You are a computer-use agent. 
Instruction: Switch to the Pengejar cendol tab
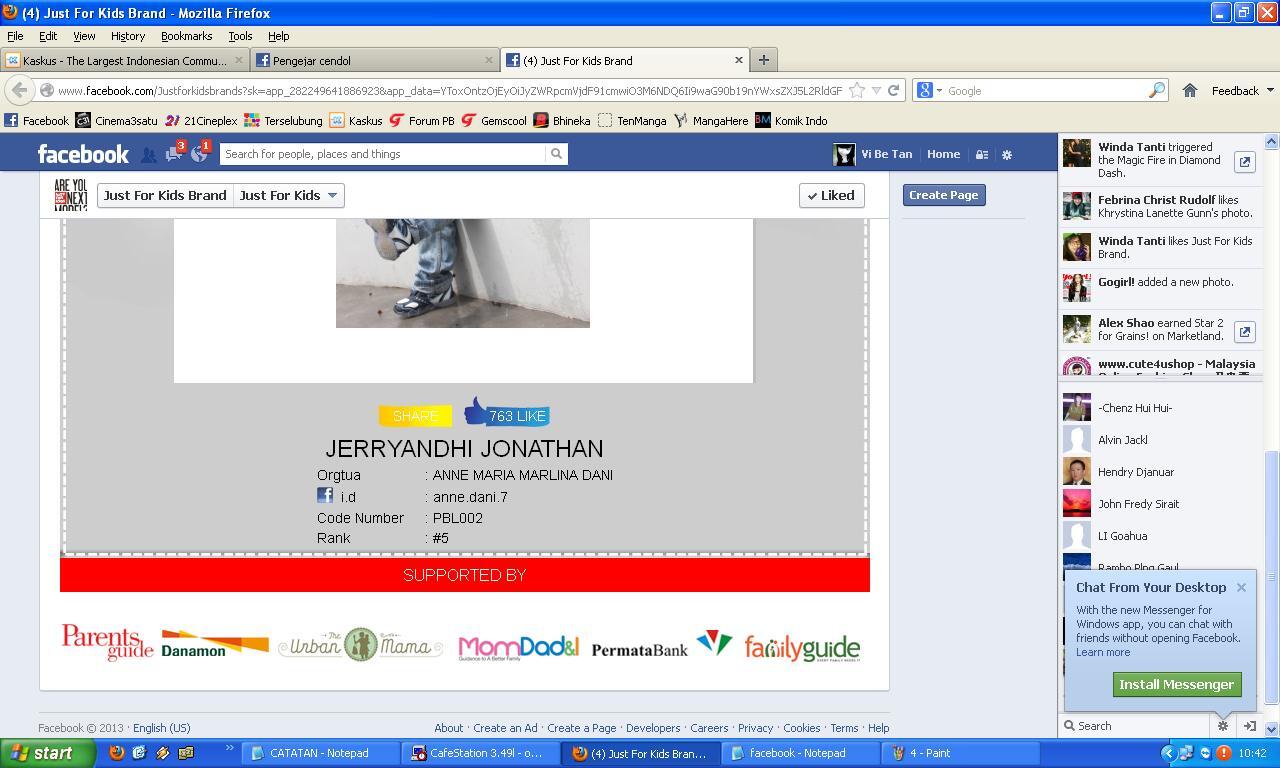point(374,60)
